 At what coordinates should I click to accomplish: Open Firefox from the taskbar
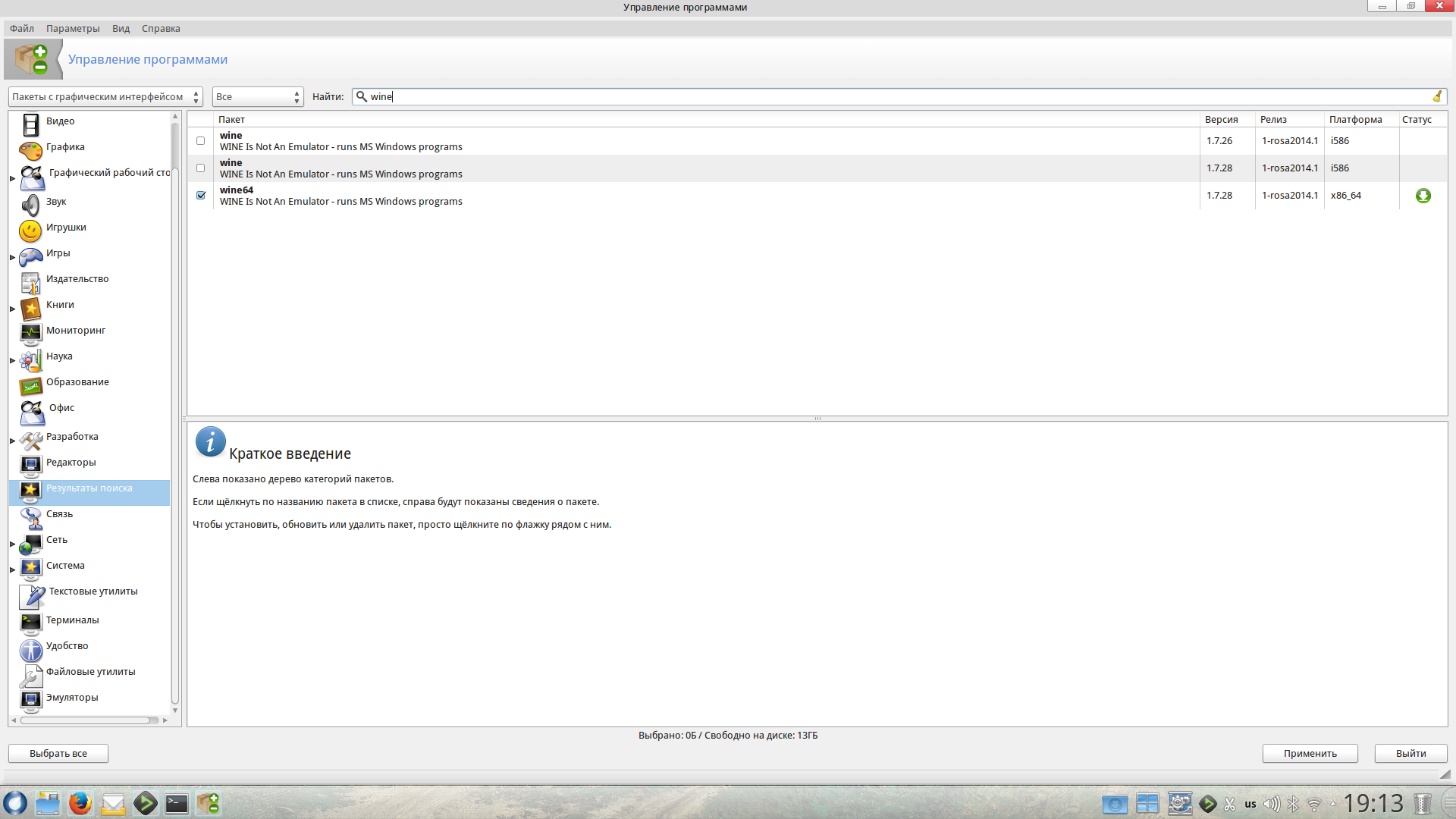point(80,803)
